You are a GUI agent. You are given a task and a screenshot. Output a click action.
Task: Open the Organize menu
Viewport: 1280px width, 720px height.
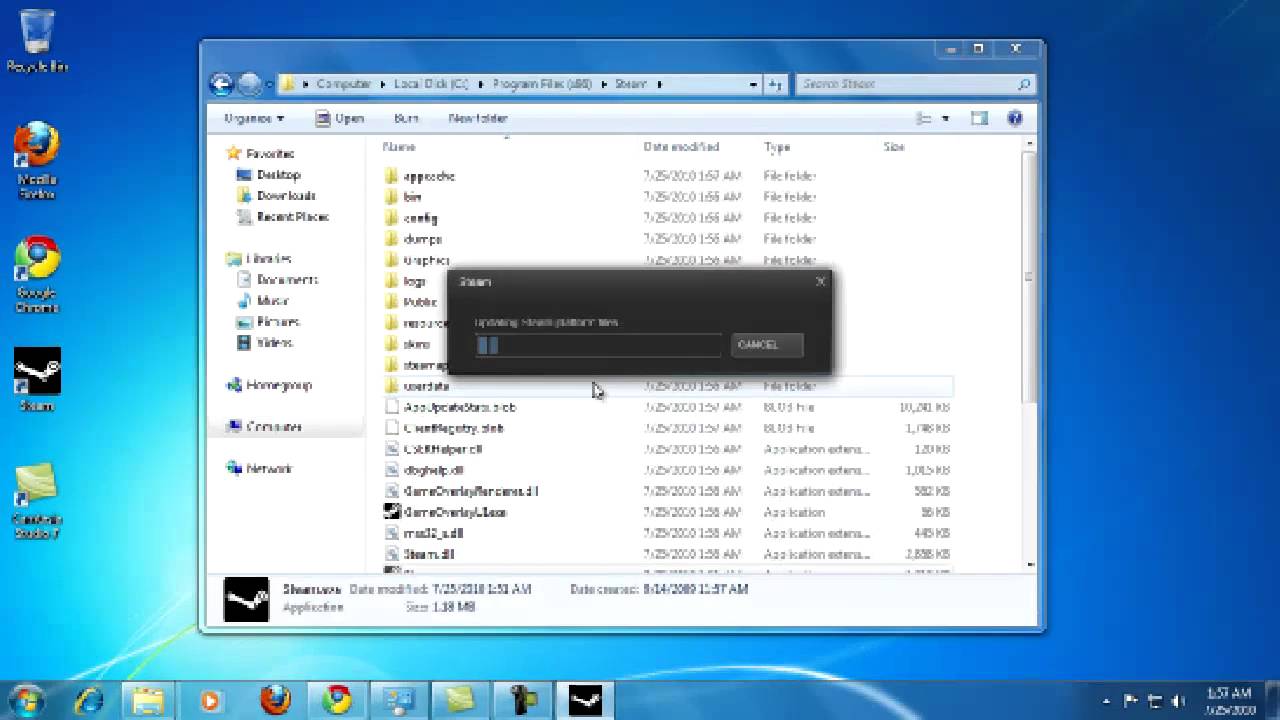(254, 118)
